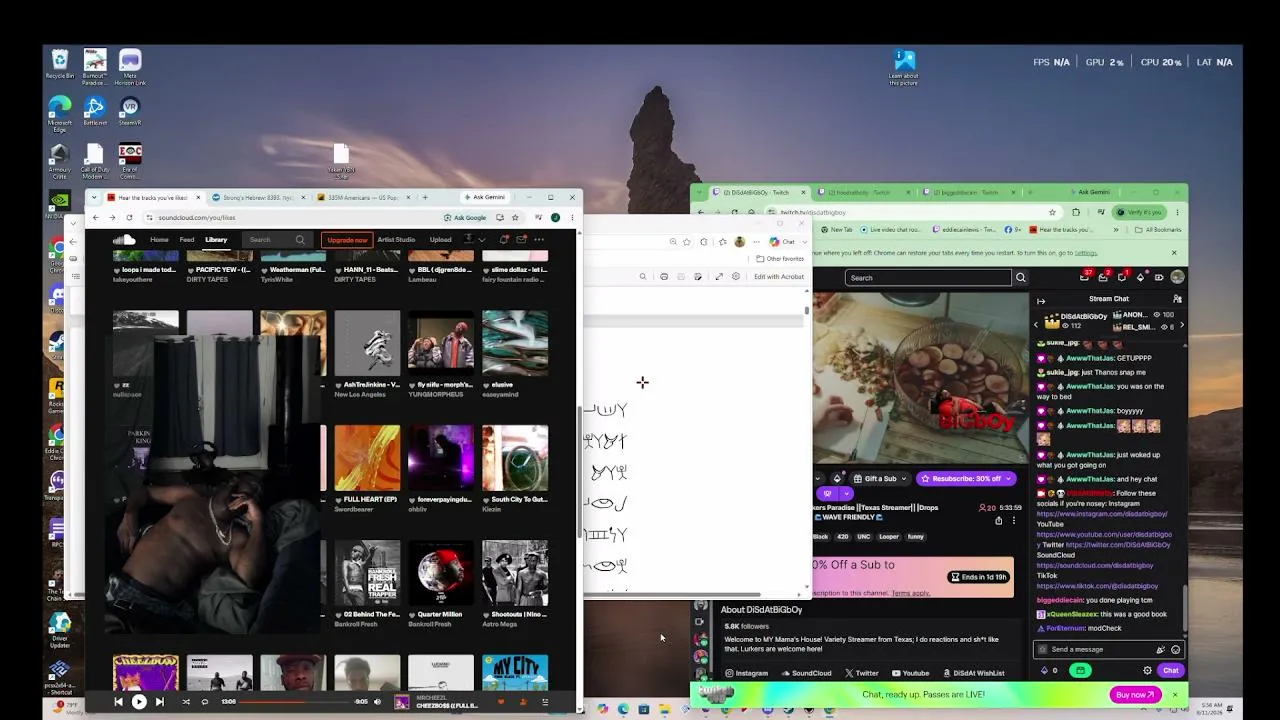1280x720 pixels.
Task: Open Chrome menu in SoundCloud window
Action: click(573, 217)
